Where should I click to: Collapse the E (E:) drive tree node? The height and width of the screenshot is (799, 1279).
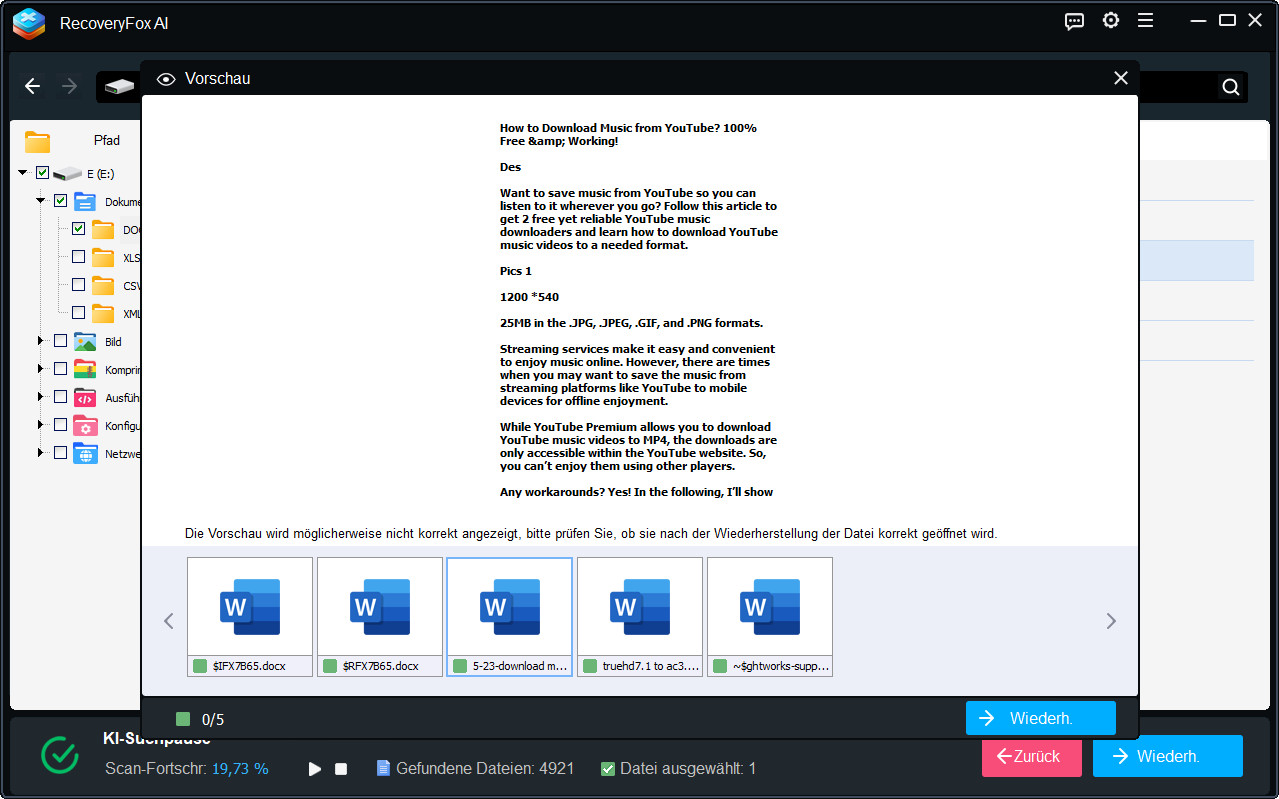point(22,173)
